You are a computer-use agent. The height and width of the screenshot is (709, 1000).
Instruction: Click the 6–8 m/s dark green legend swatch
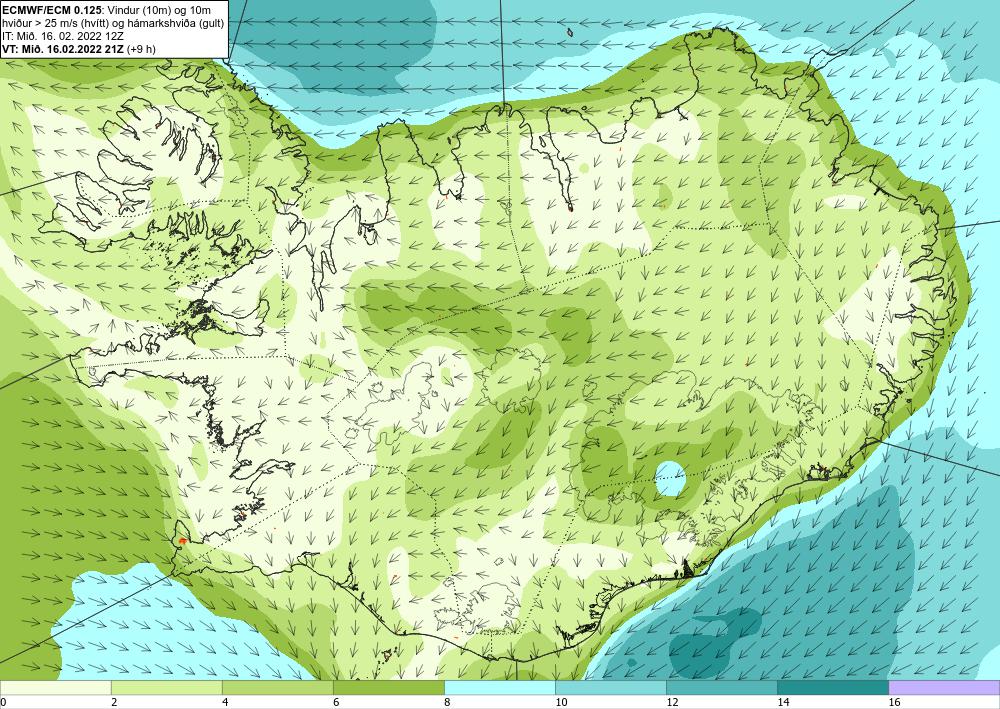point(388,687)
